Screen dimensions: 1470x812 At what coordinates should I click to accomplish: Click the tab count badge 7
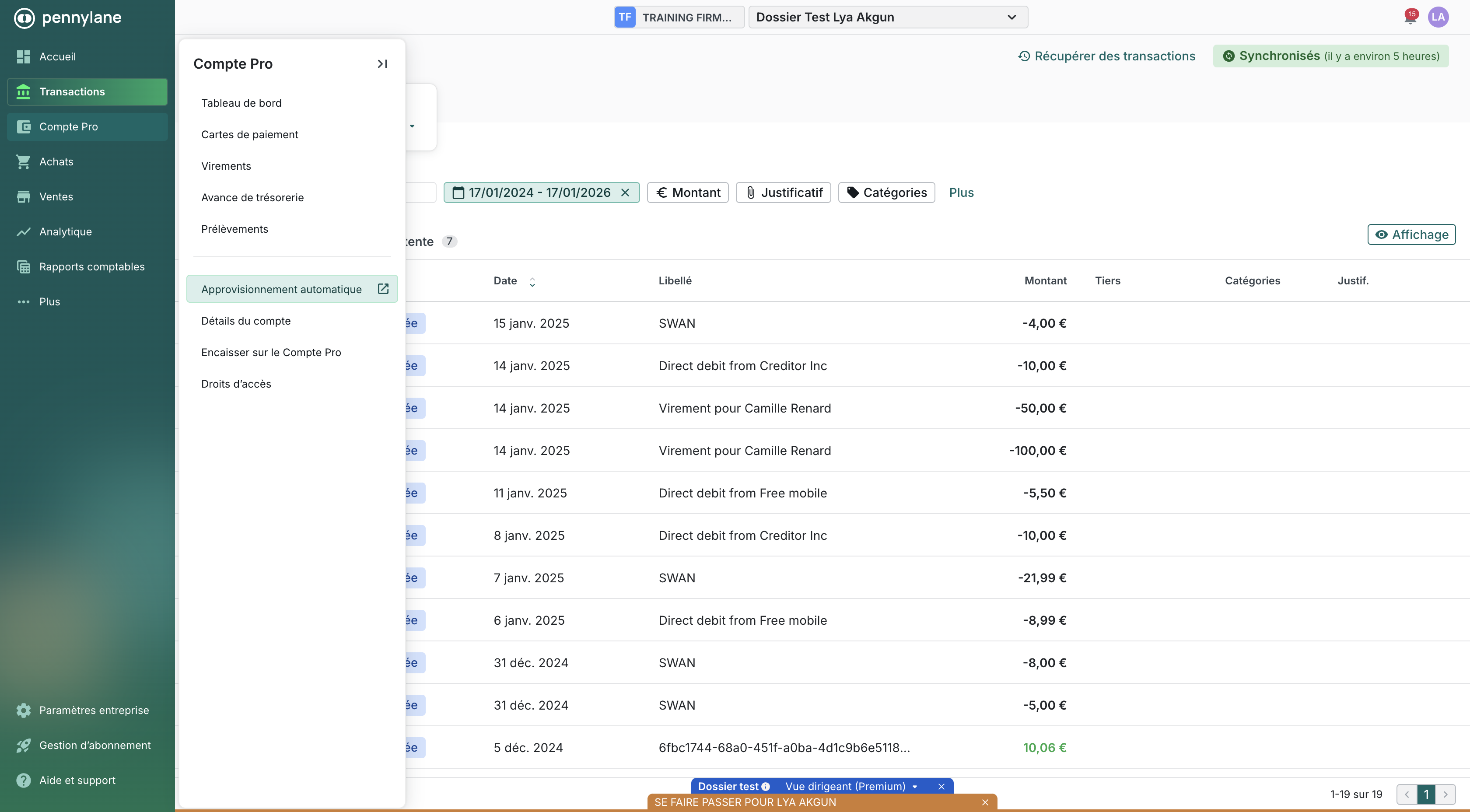click(450, 241)
